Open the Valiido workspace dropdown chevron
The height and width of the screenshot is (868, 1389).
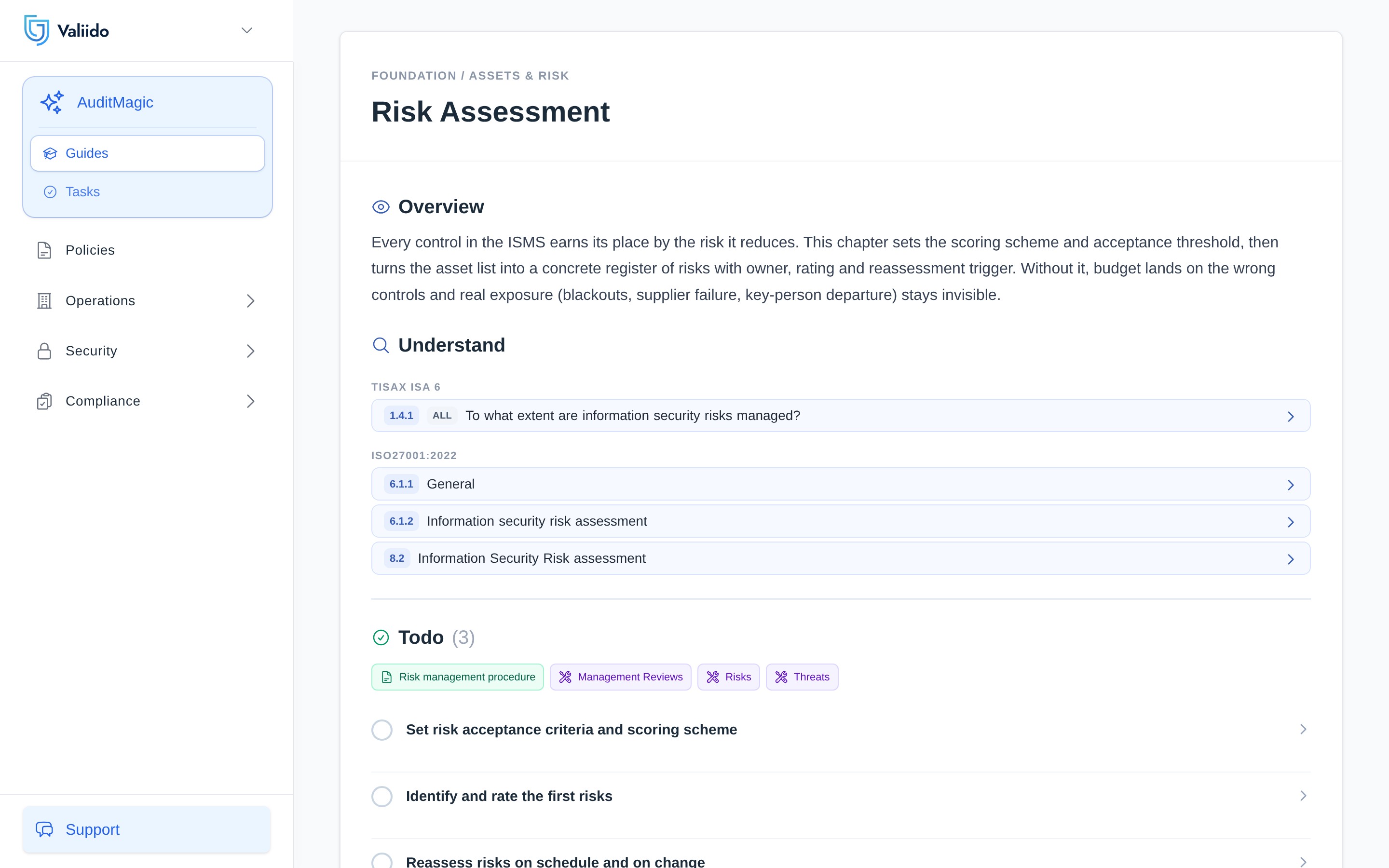(x=247, y=30)
